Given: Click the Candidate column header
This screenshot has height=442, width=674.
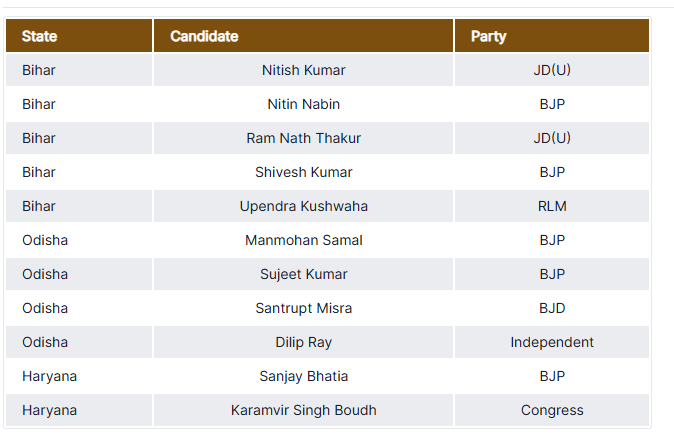Looking at the screenshot, I should click(204, 36).
